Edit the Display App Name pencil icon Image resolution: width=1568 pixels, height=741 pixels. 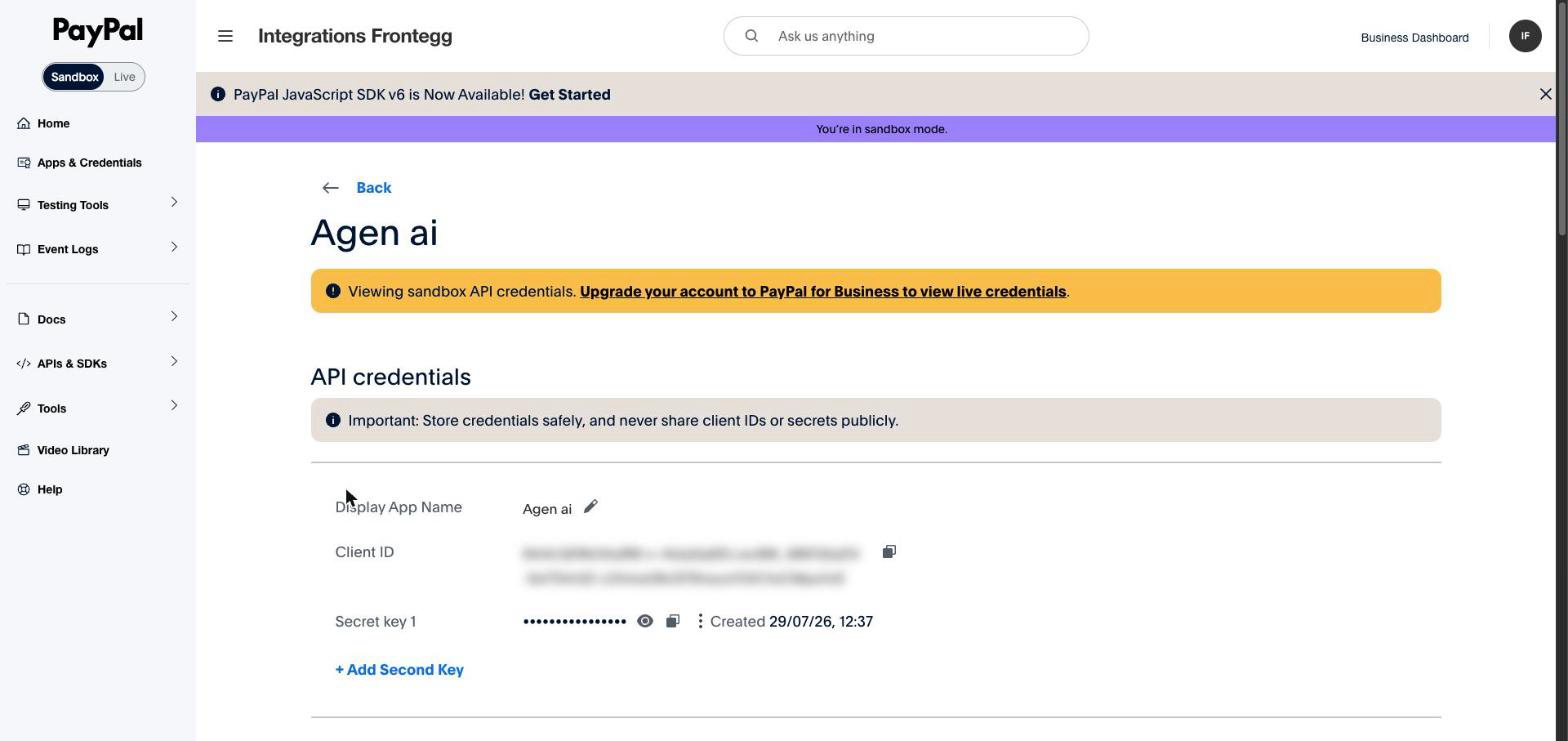[x=591, y=507]
